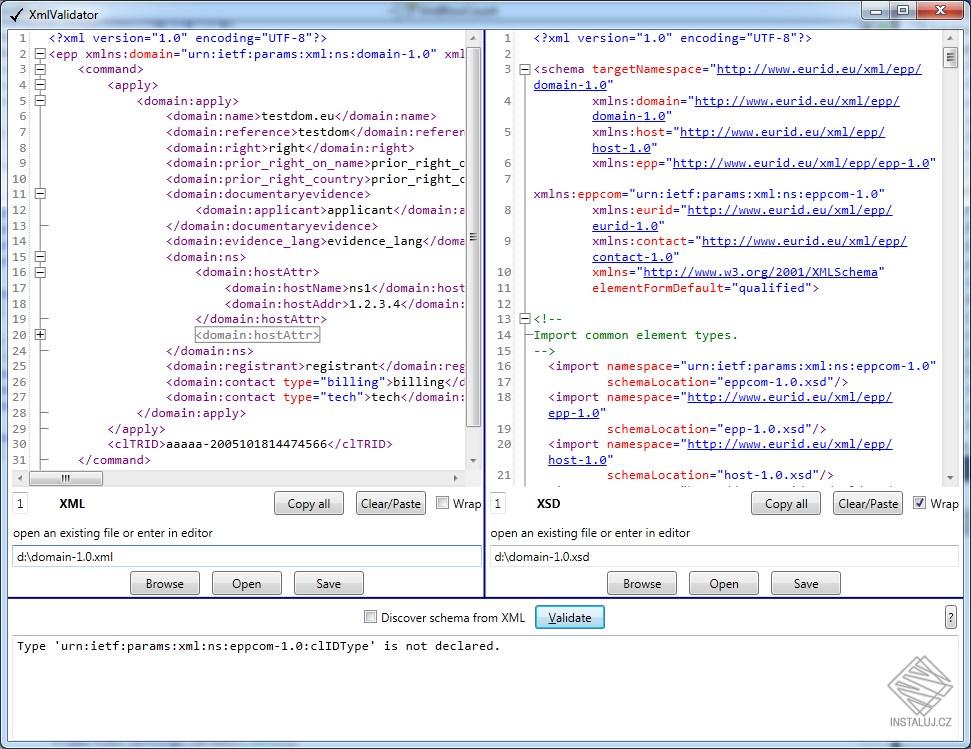
Task: Copy all XML content
Action: (x=308, y=503)
